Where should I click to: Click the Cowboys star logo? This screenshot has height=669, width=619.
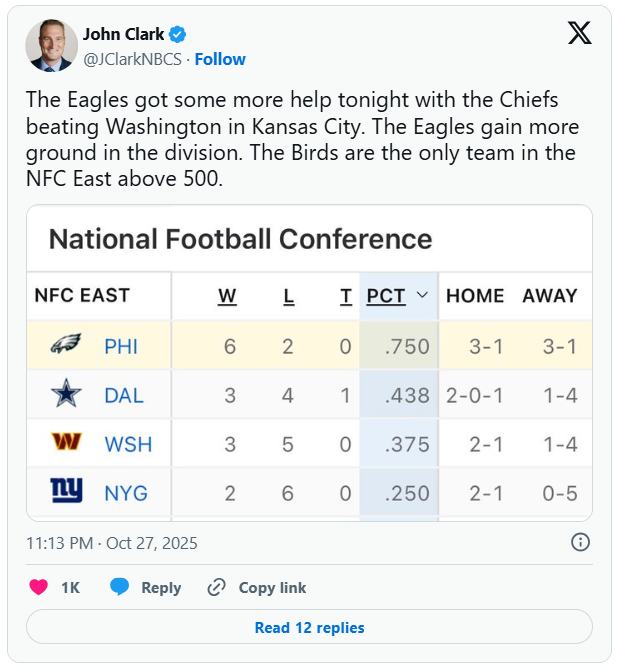(66, 395)
